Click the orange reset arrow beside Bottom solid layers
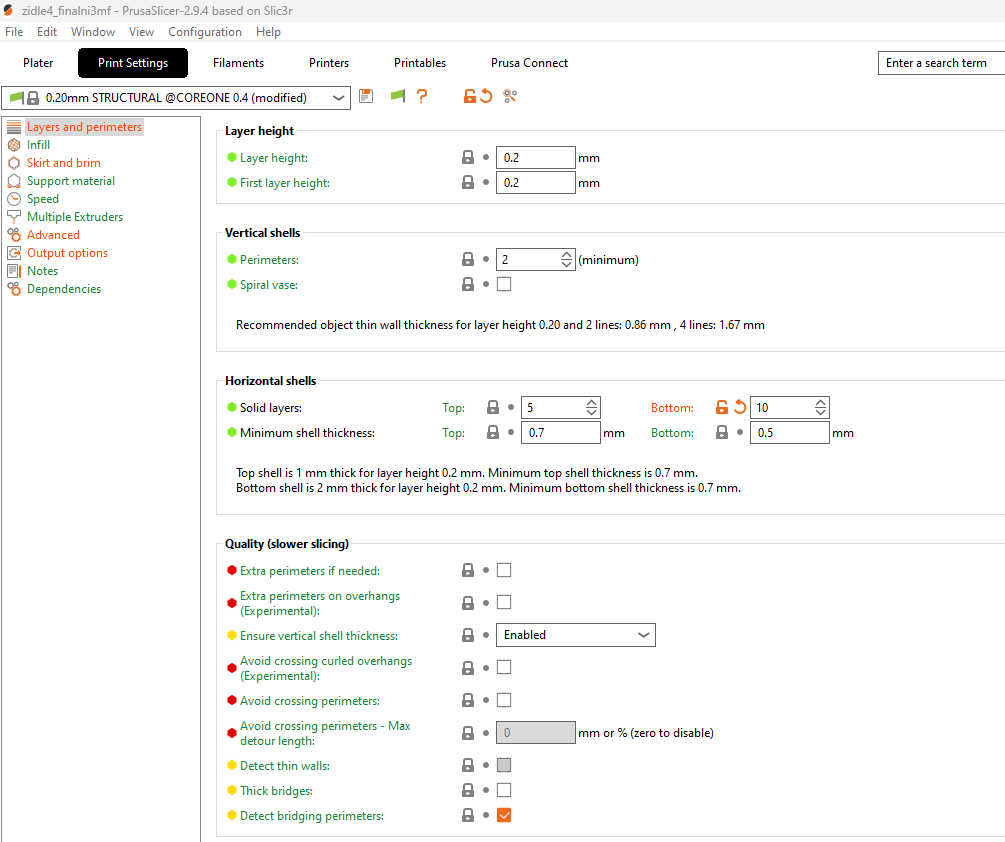This screenshot has height=842, width=1005. (x=740, y=407)
